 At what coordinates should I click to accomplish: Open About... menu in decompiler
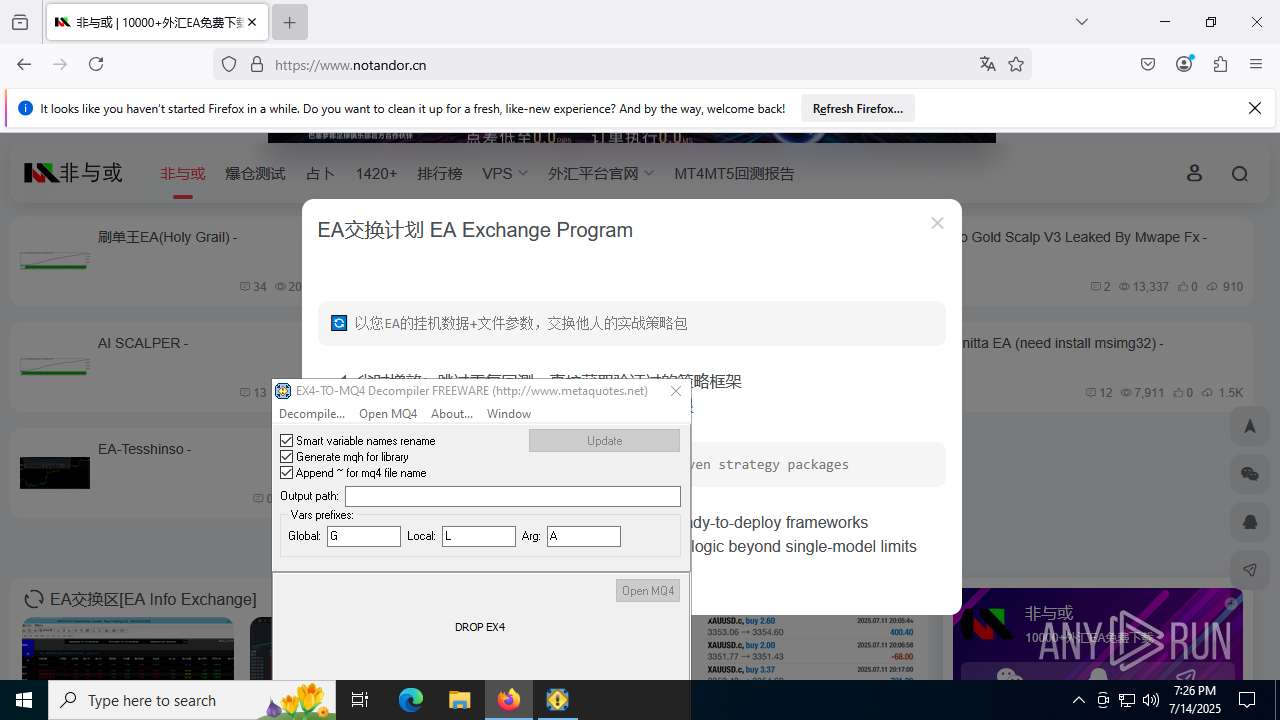tap(452, 413)
